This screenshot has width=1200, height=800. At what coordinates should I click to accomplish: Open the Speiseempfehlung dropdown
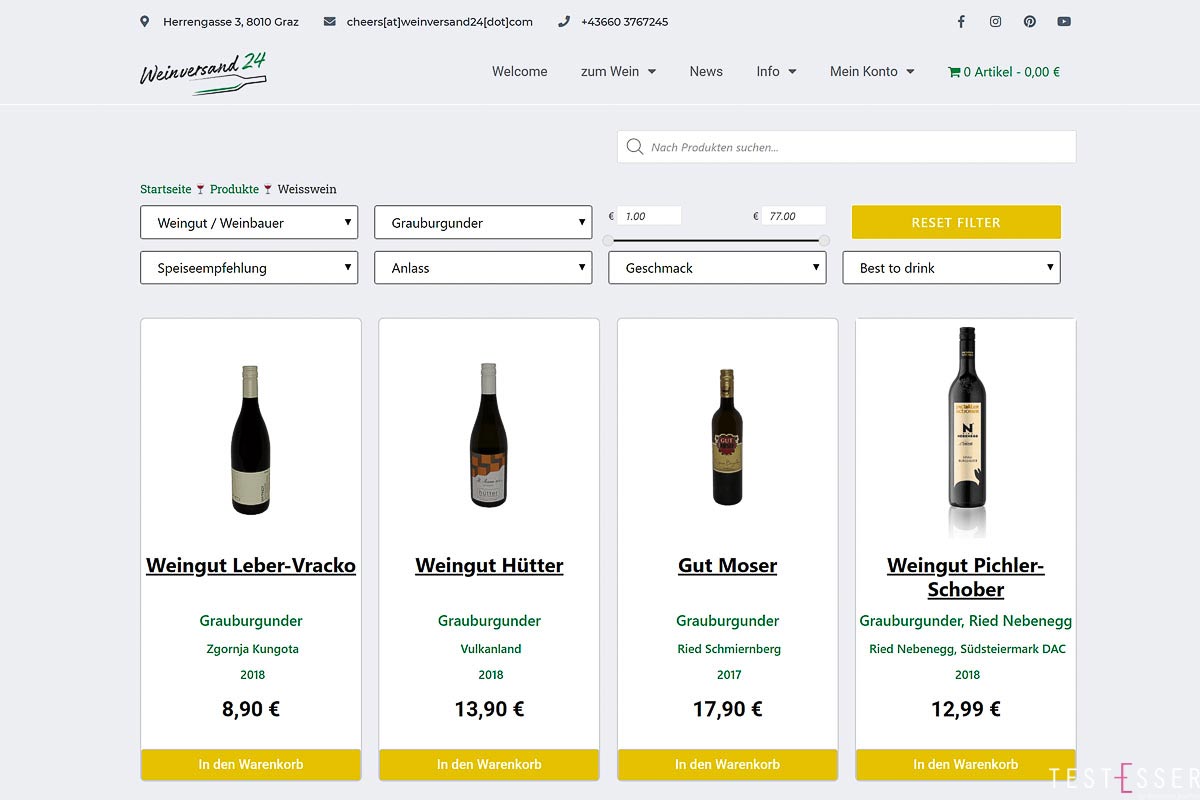point(249,267)
